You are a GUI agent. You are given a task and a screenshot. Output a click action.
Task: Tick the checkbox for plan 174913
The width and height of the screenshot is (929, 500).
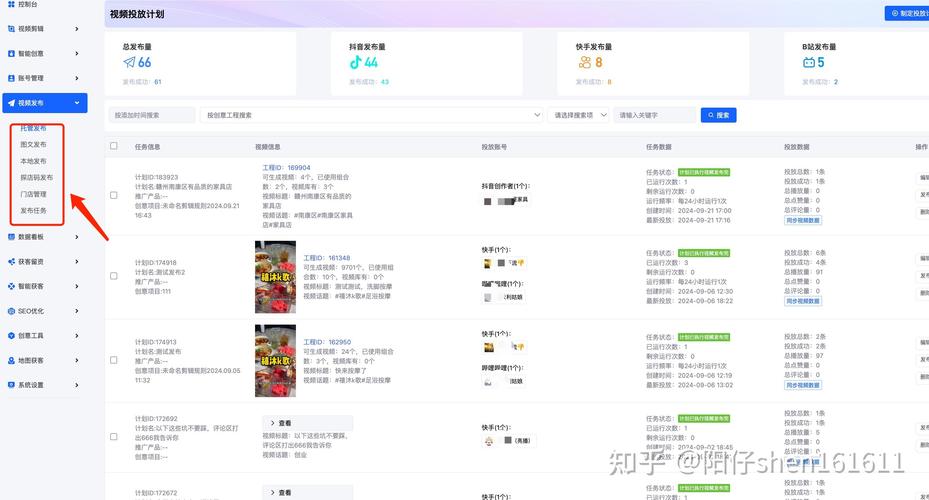[x=114, y=360]
